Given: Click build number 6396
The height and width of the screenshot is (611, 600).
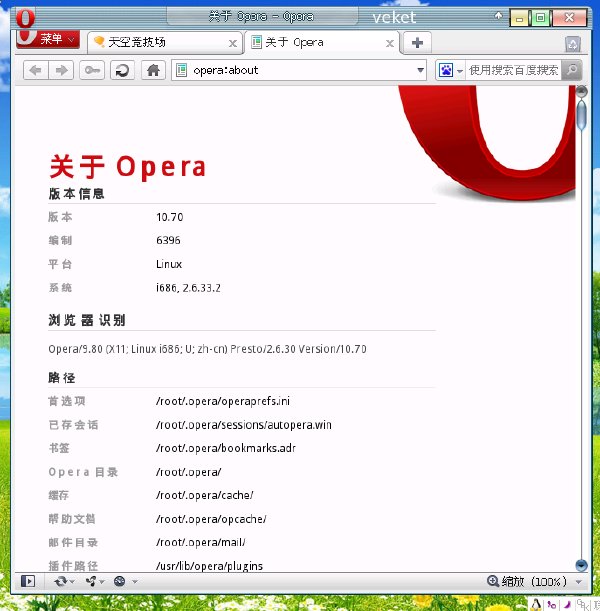Looking at the screenshot, I should [x=168, y=240].
